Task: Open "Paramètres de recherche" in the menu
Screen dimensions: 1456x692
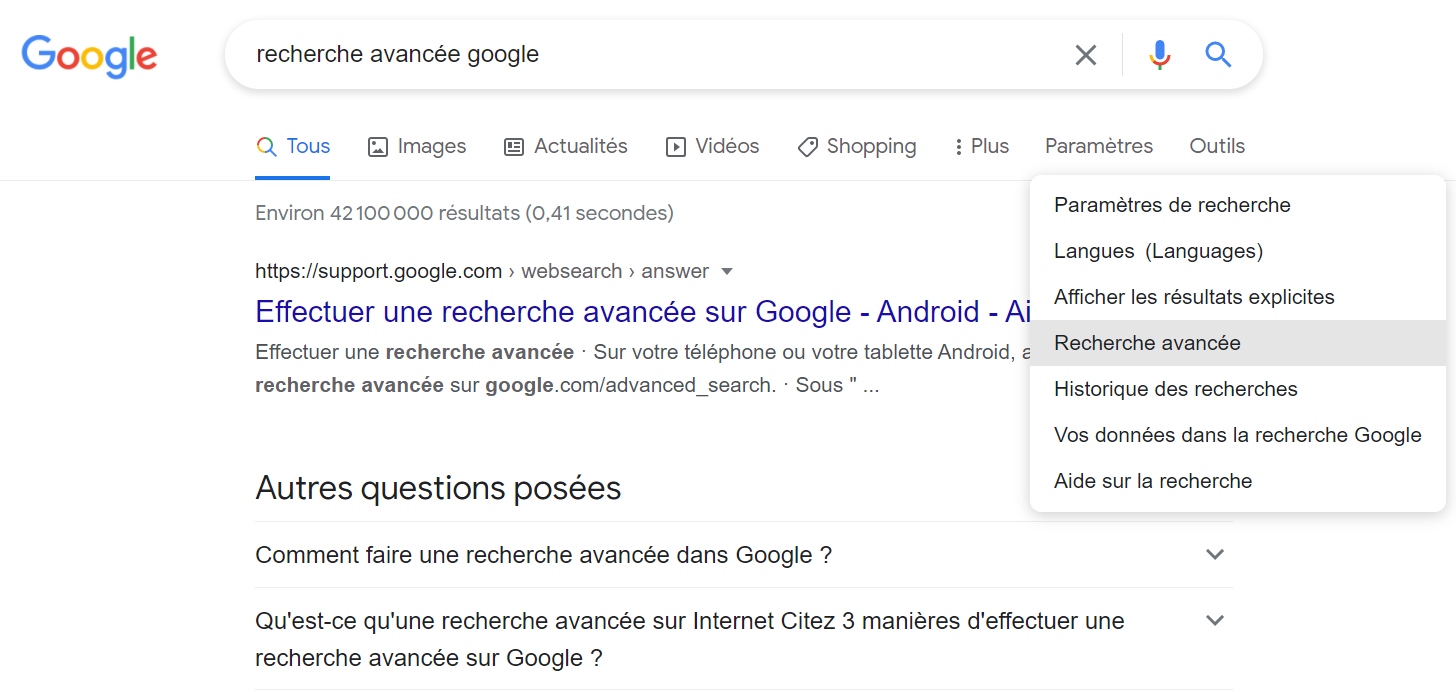Action: click(x=1172, y=205)
